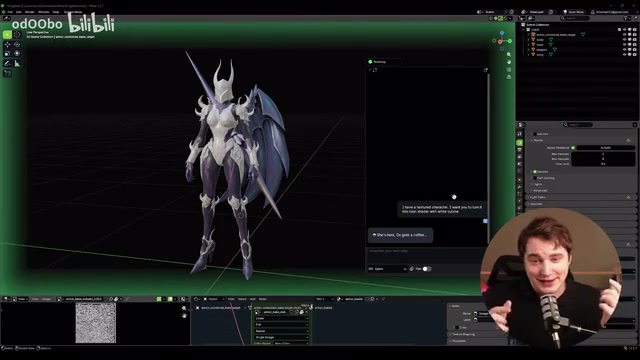The width and height of the screenshot is (640, 360).
Task: Open the Scene properties tab icon
Action: [x=520, y=164]
